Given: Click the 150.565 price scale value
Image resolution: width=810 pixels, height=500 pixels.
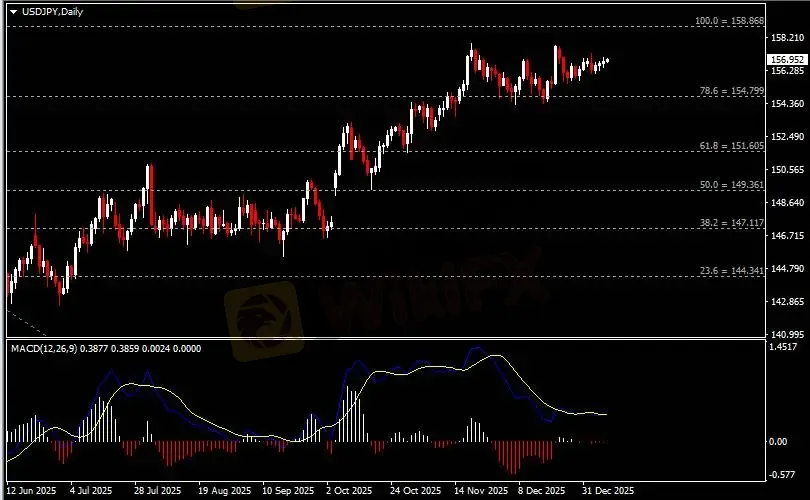Looking at the screenshot, I should [787, 170].
